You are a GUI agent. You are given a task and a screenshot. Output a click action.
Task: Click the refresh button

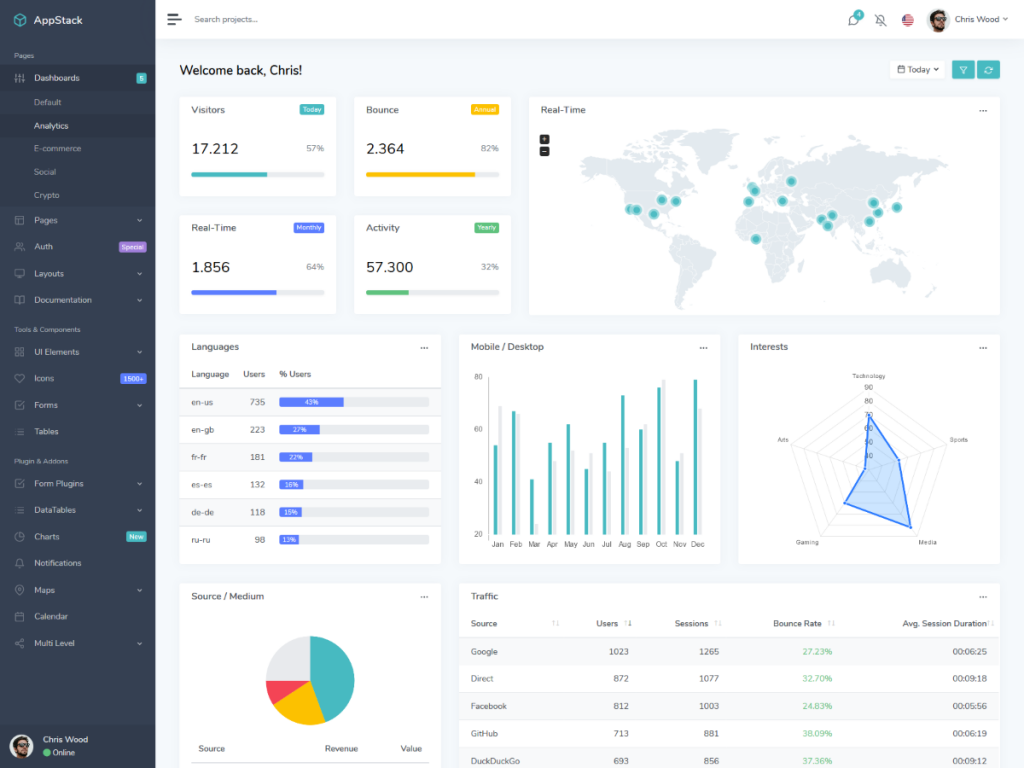[988, 70]
